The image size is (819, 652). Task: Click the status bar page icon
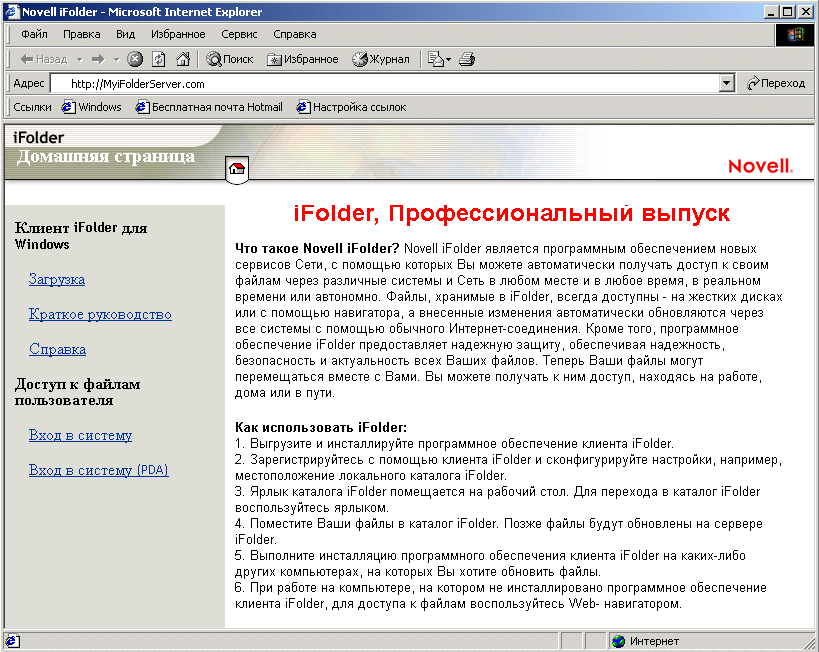(x=13, y=641)
